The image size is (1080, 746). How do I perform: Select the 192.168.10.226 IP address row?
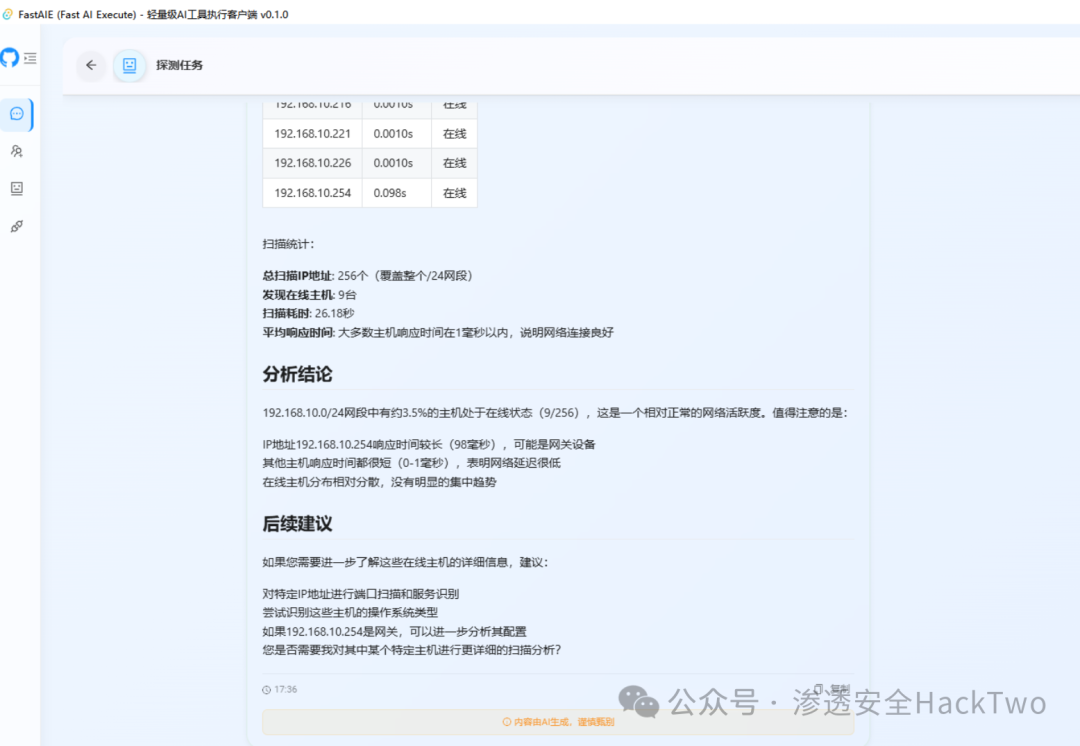click(x=311, y=162)
